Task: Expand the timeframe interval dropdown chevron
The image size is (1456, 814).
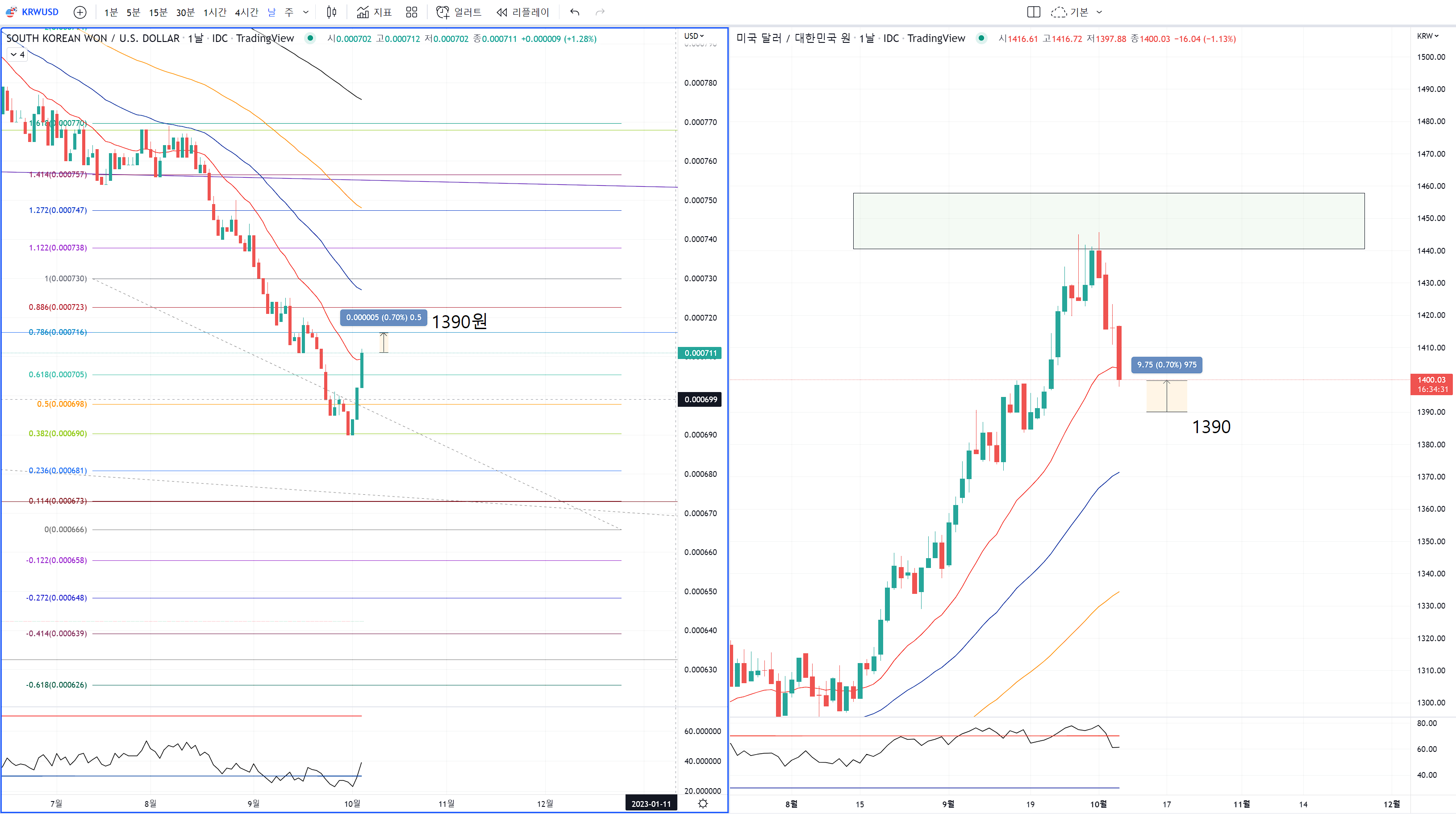Action: coord(306,12)
